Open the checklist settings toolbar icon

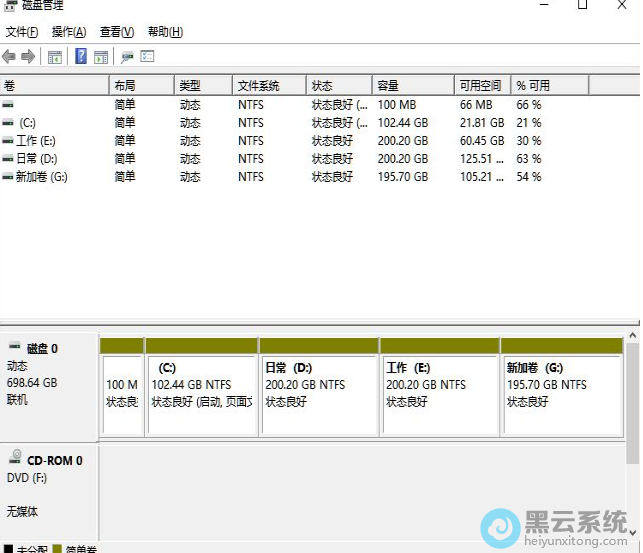(147, 57)
